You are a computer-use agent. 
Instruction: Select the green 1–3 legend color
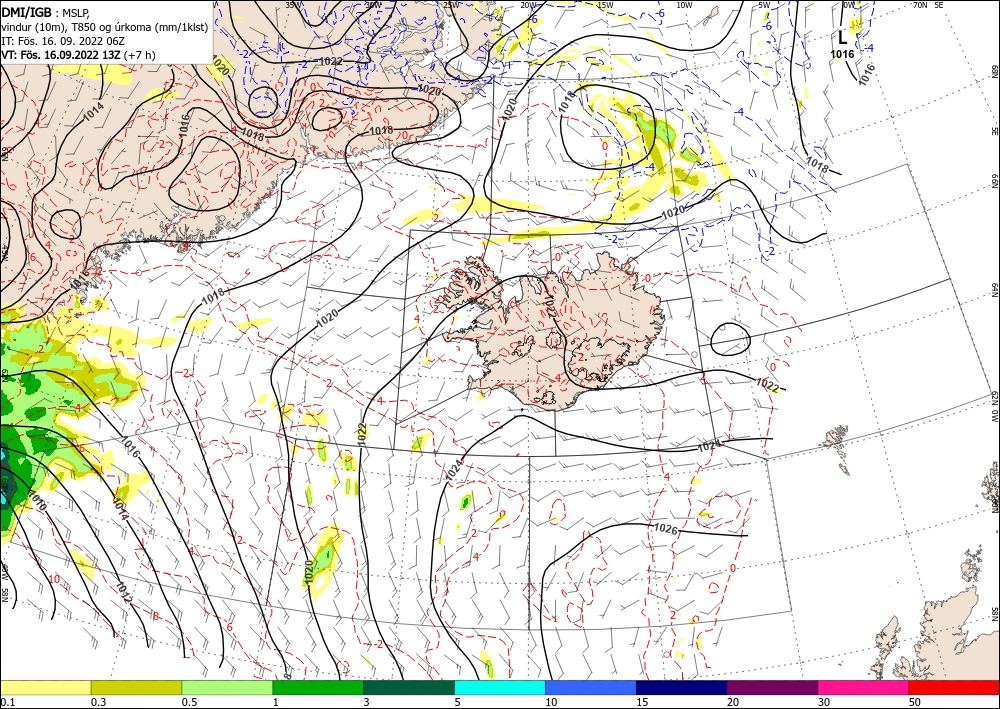(318, 687)
